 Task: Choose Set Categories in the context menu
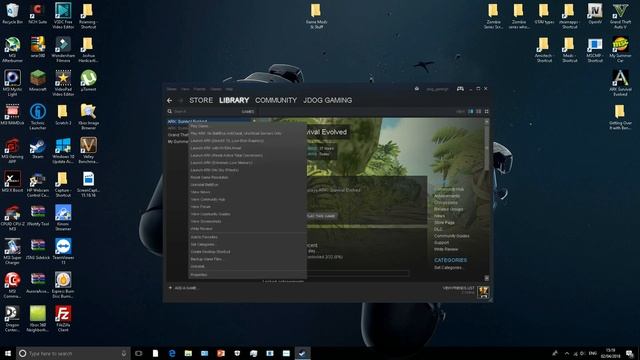(x=247, y=244)
